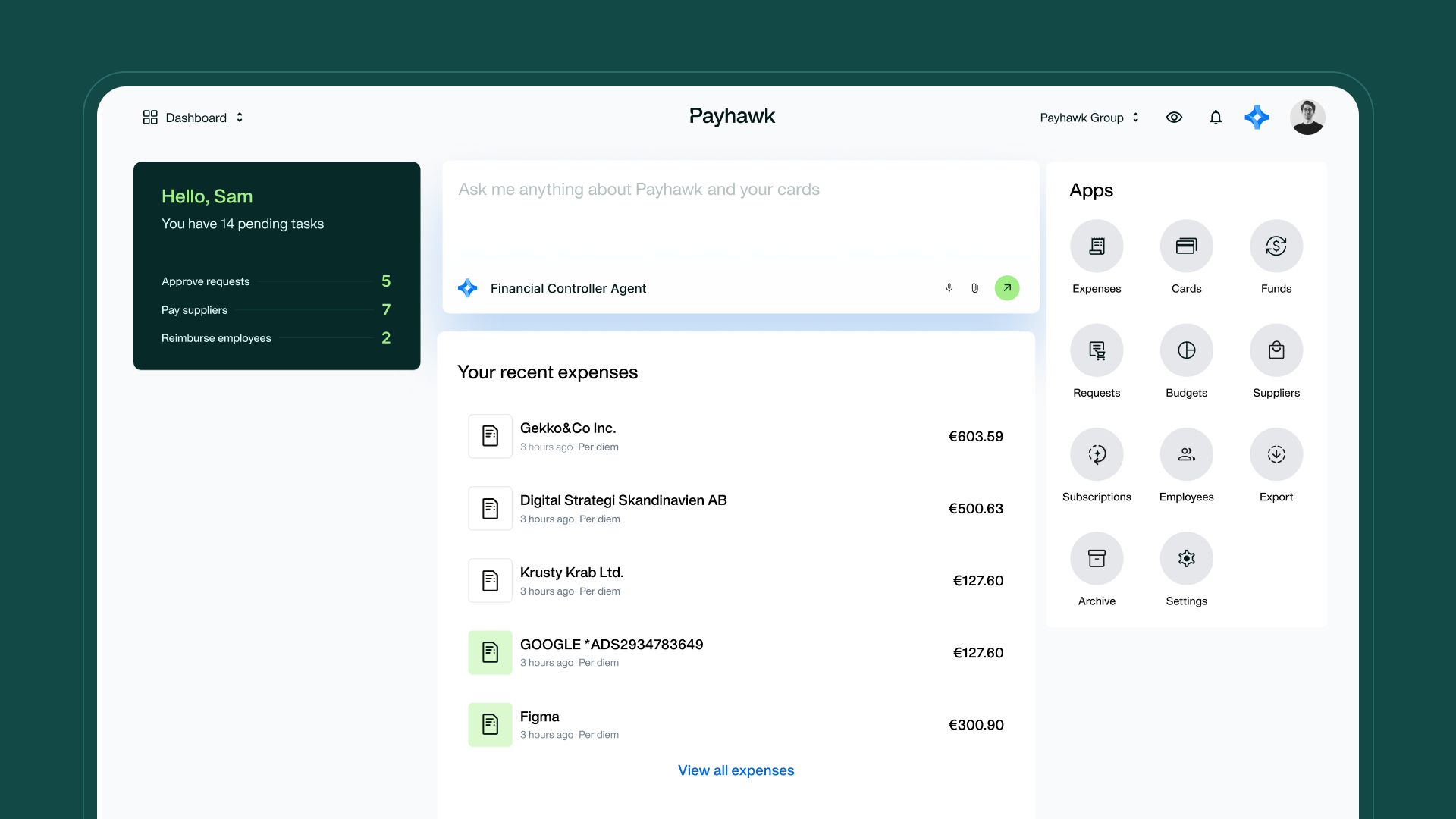Open the Pay suppliers task row
Screen dimensions: 1456x819
(276, 309)
